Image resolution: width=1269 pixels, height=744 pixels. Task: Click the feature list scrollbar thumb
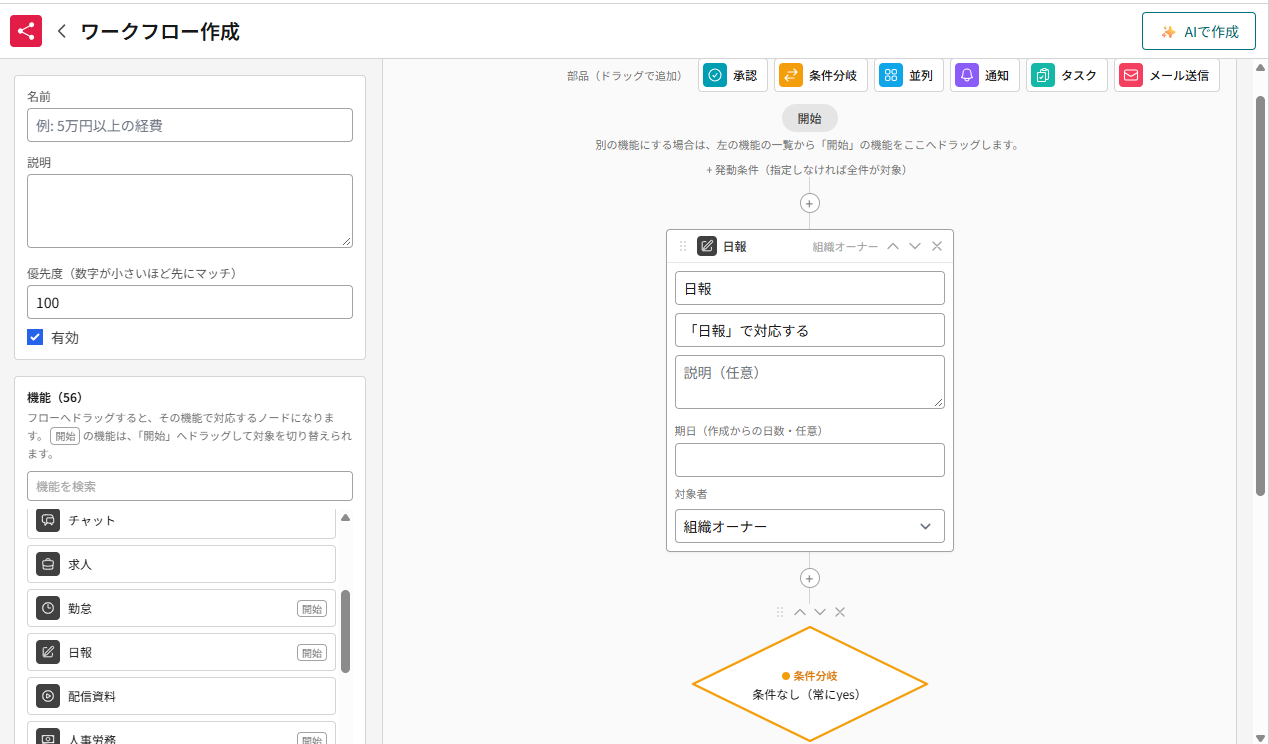[x=345, y=631]
